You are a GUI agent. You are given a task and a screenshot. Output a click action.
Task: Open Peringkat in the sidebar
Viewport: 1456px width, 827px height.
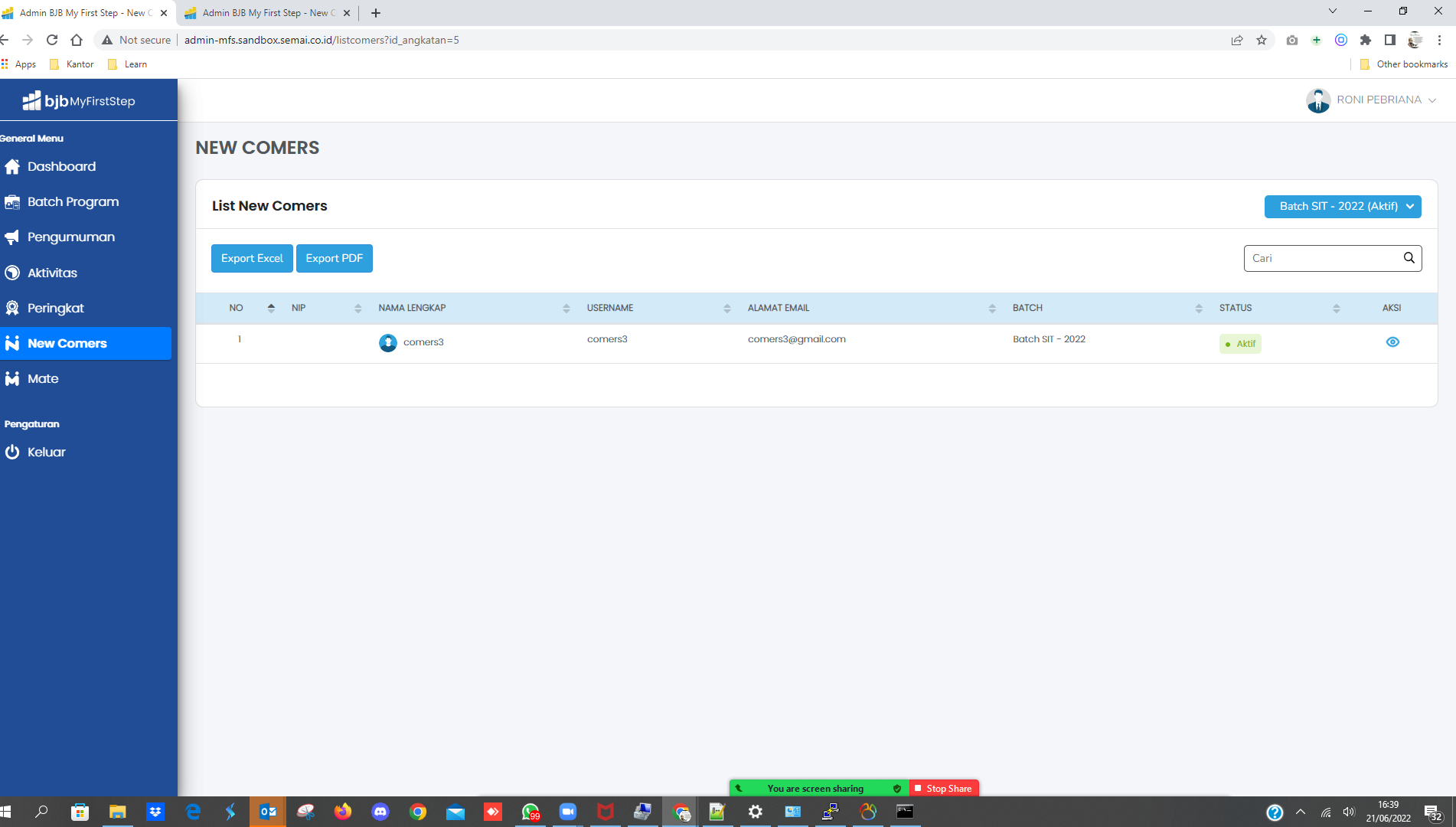click(44, 308)
